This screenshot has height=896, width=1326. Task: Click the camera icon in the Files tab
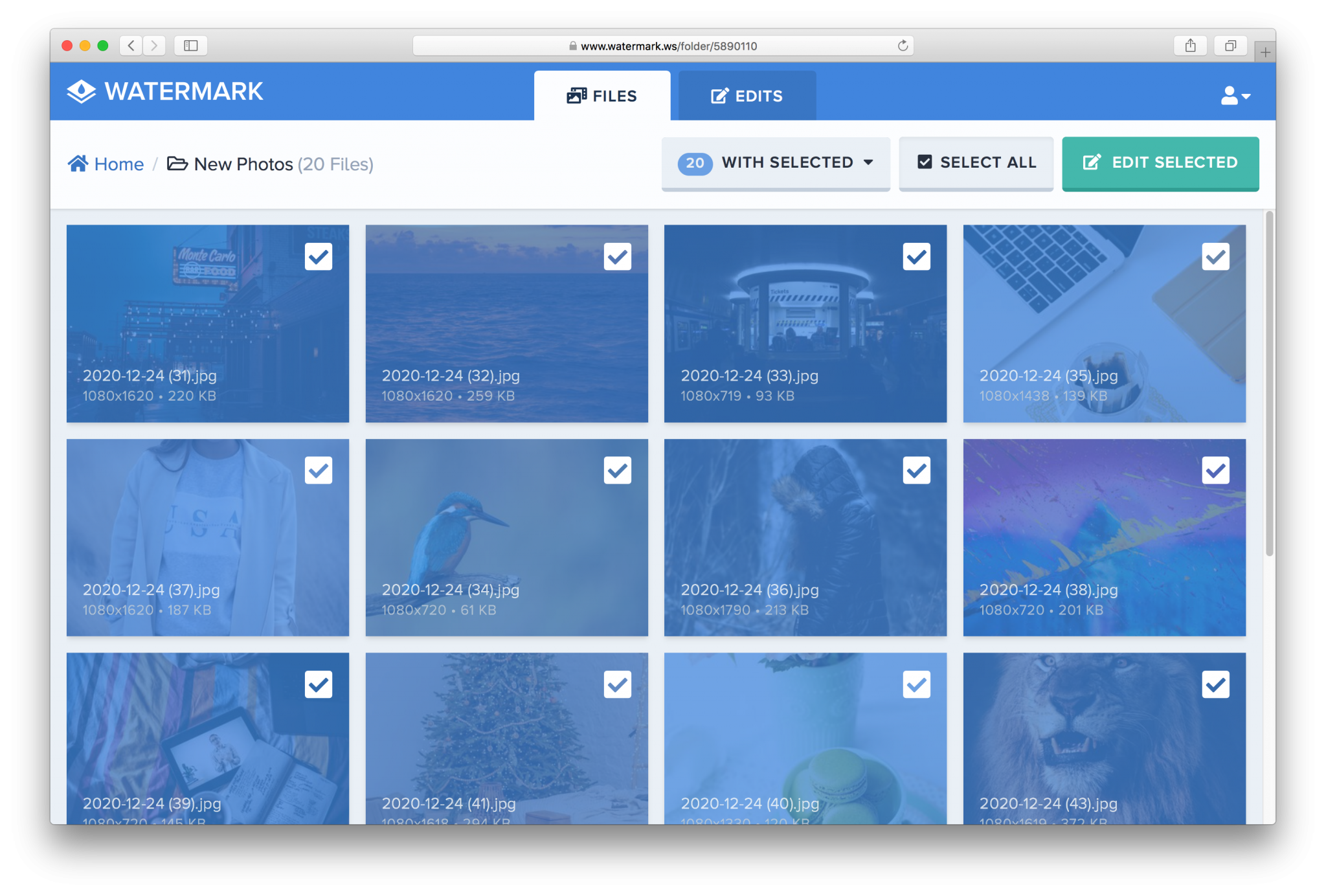(x=575, y=95)
